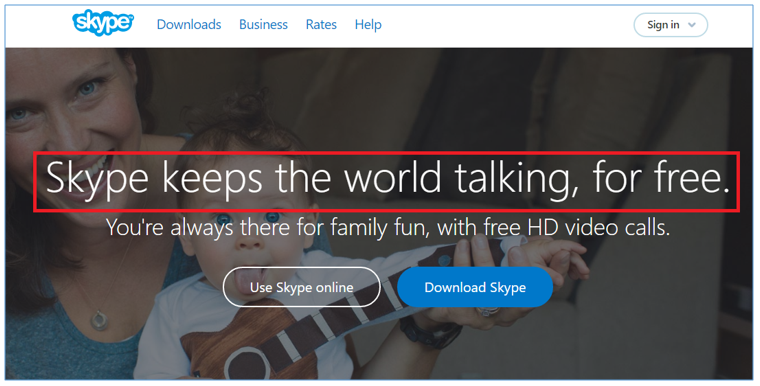Viewport: 760px width, 386px height.
Task: Click the Skype logo
Action: 103,23
